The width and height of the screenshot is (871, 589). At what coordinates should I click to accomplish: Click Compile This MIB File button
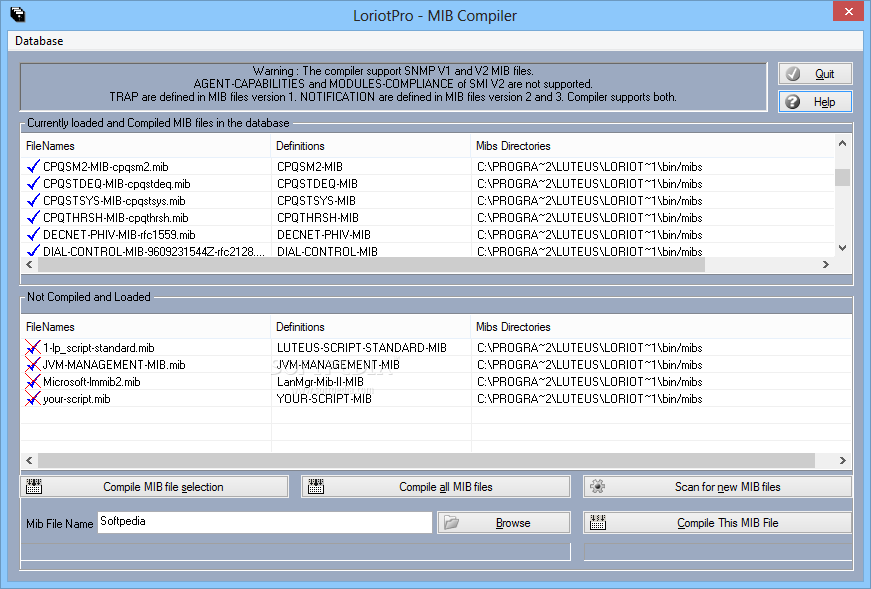[x=718, y=523]
